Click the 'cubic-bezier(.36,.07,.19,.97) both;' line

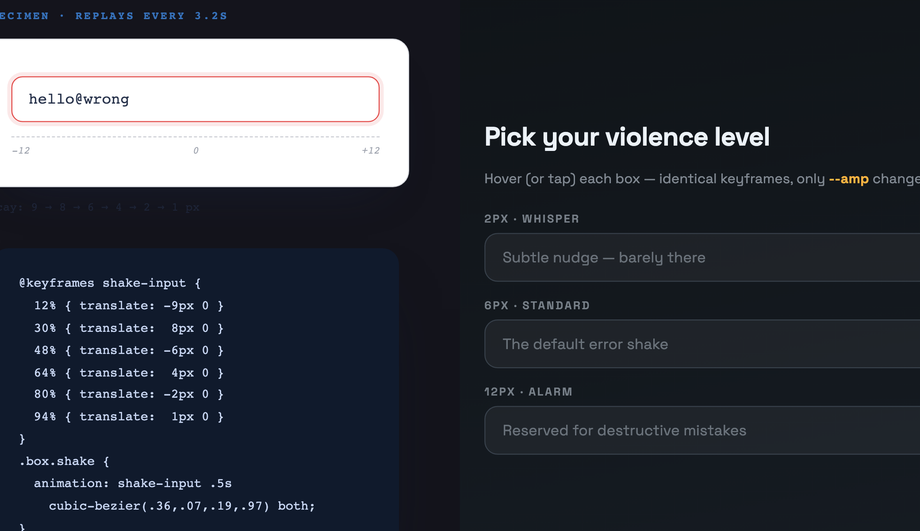coord(182,506)
